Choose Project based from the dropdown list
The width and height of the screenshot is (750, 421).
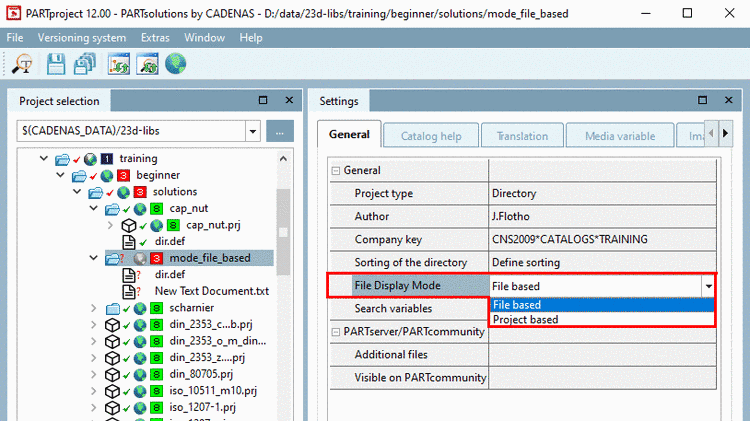pos(602,319)
